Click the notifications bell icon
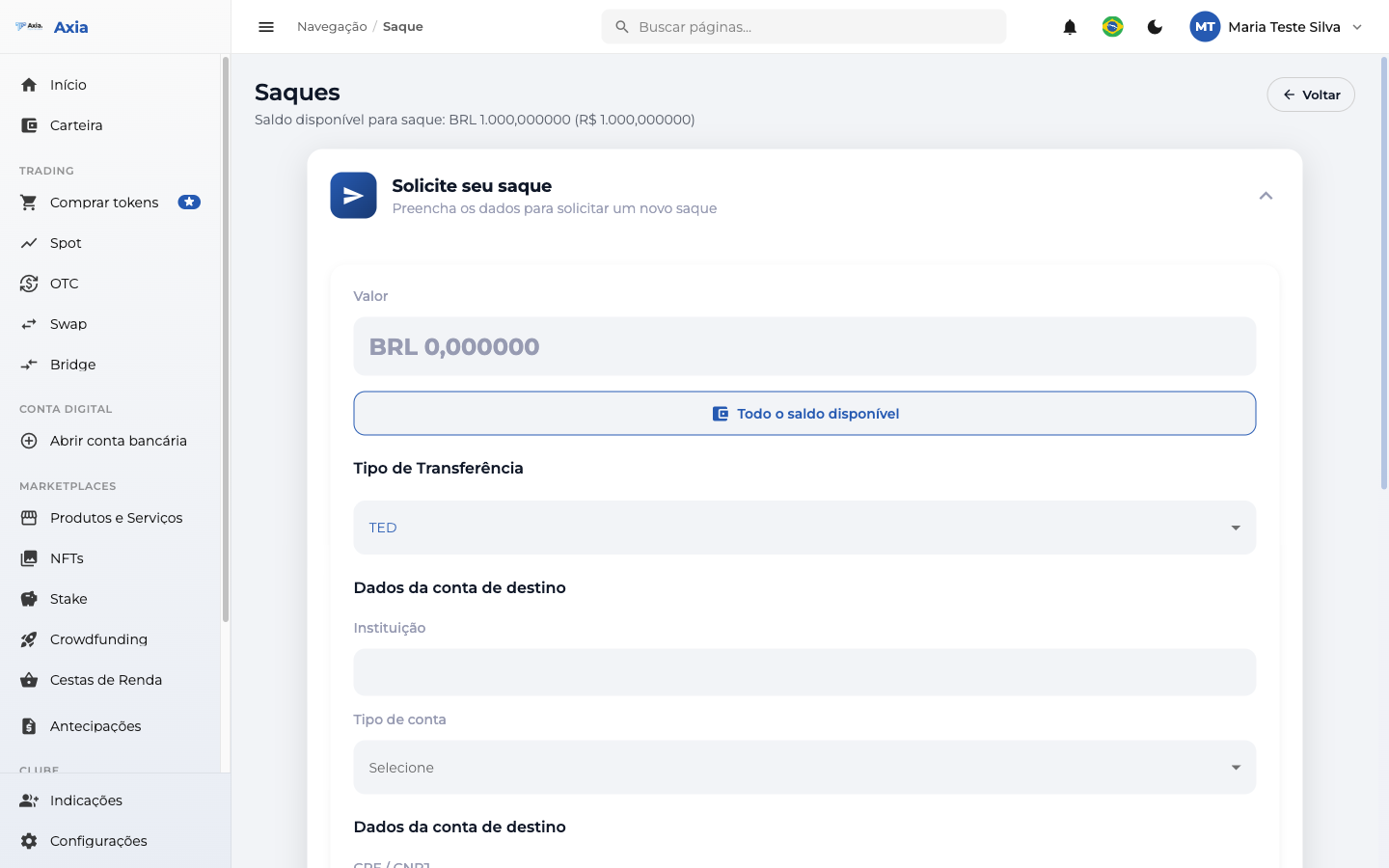This screenshot has height=868, width=1389. [1070, 27]
